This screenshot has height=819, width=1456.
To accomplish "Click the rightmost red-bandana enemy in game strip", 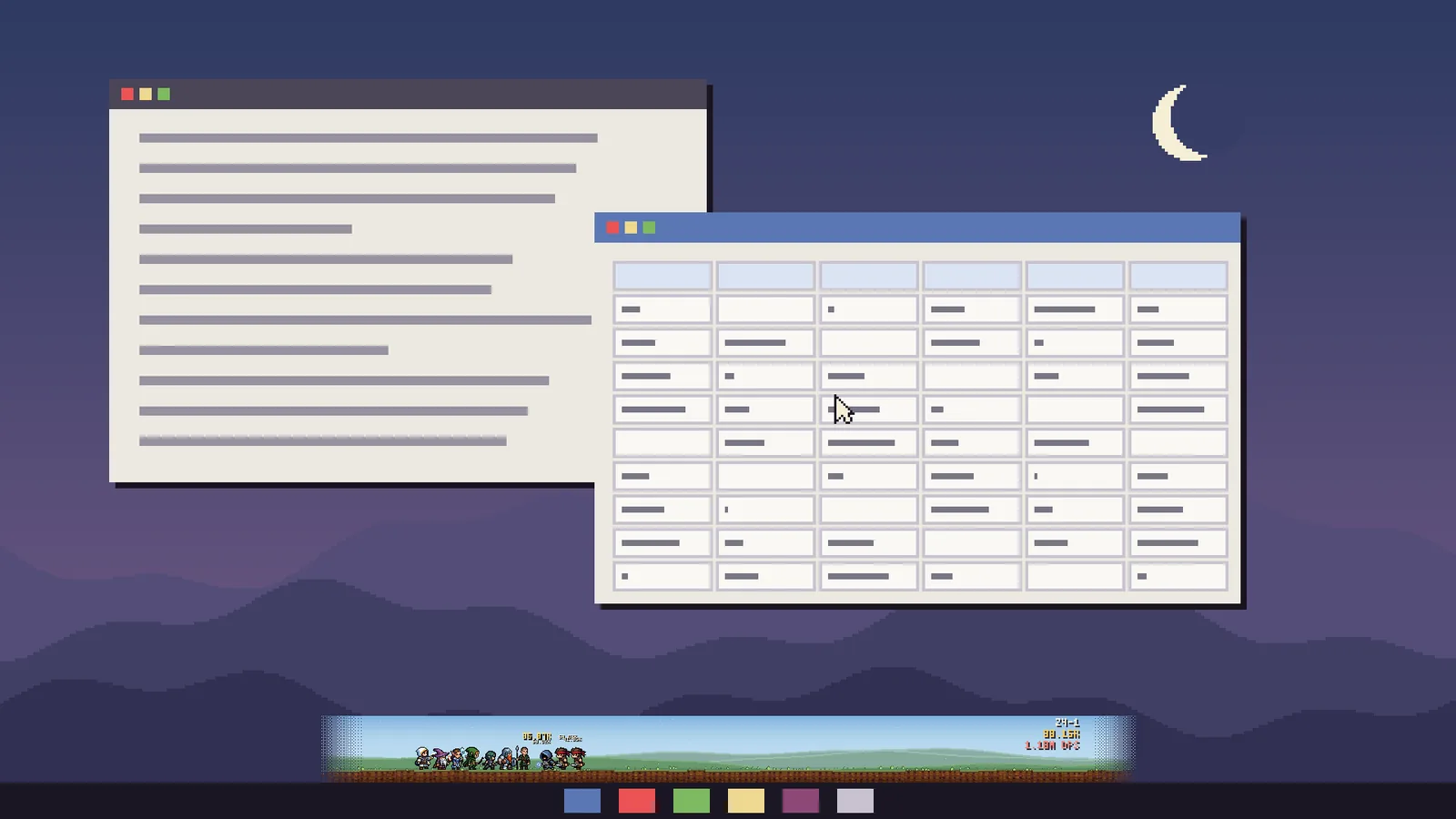I will pyautogui.click(x=577, y=758).
